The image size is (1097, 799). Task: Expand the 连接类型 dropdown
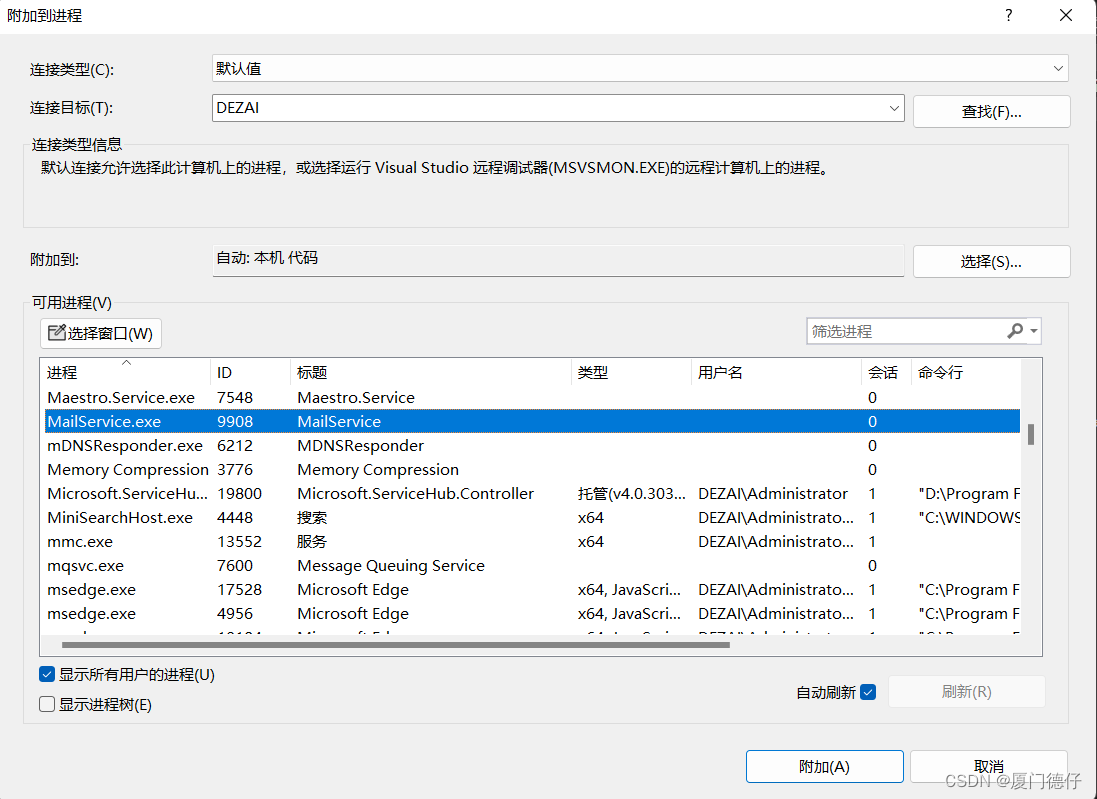(x=1058, y=69)
